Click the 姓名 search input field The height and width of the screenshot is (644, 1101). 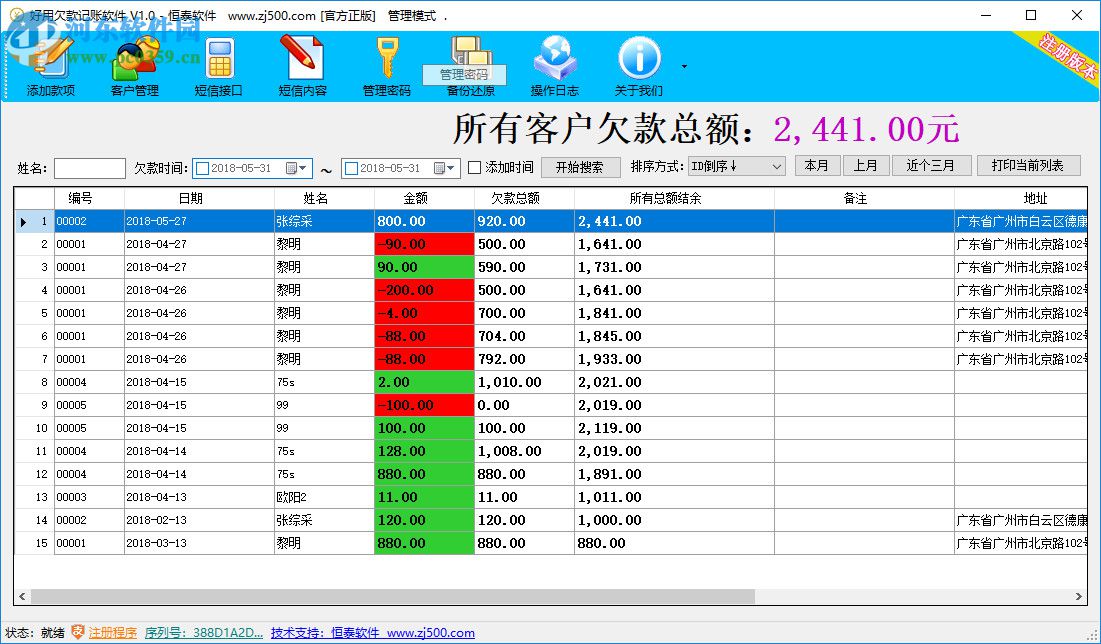tap(90, 169)
